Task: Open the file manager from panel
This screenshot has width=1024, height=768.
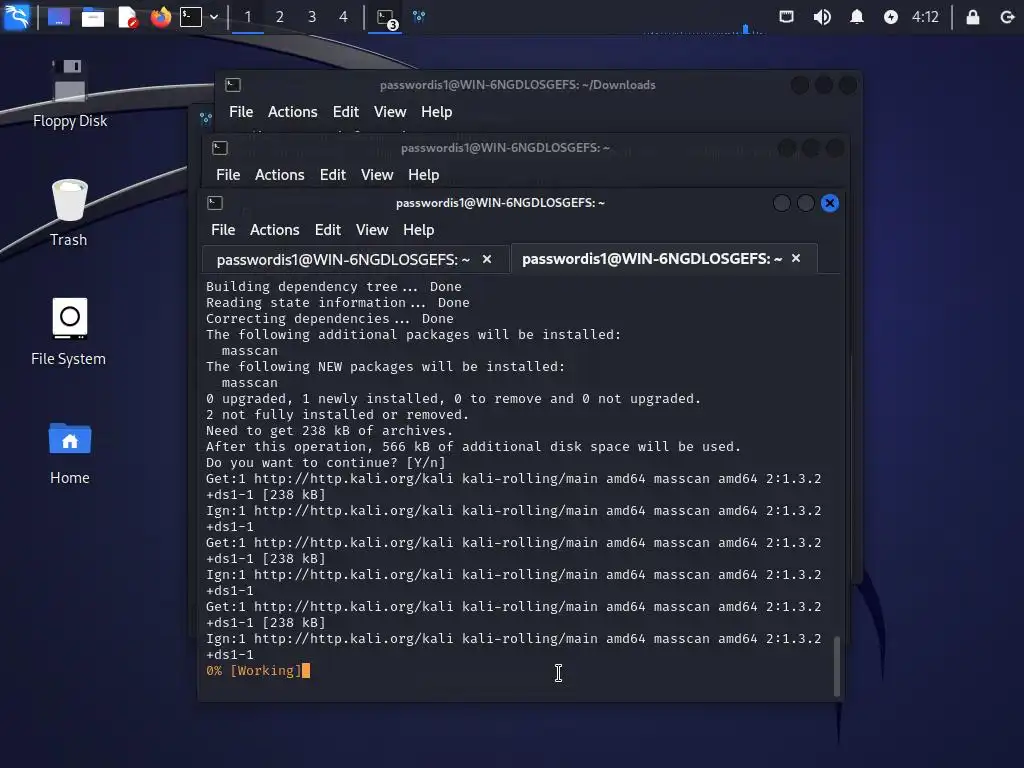Action: [92, 17]
